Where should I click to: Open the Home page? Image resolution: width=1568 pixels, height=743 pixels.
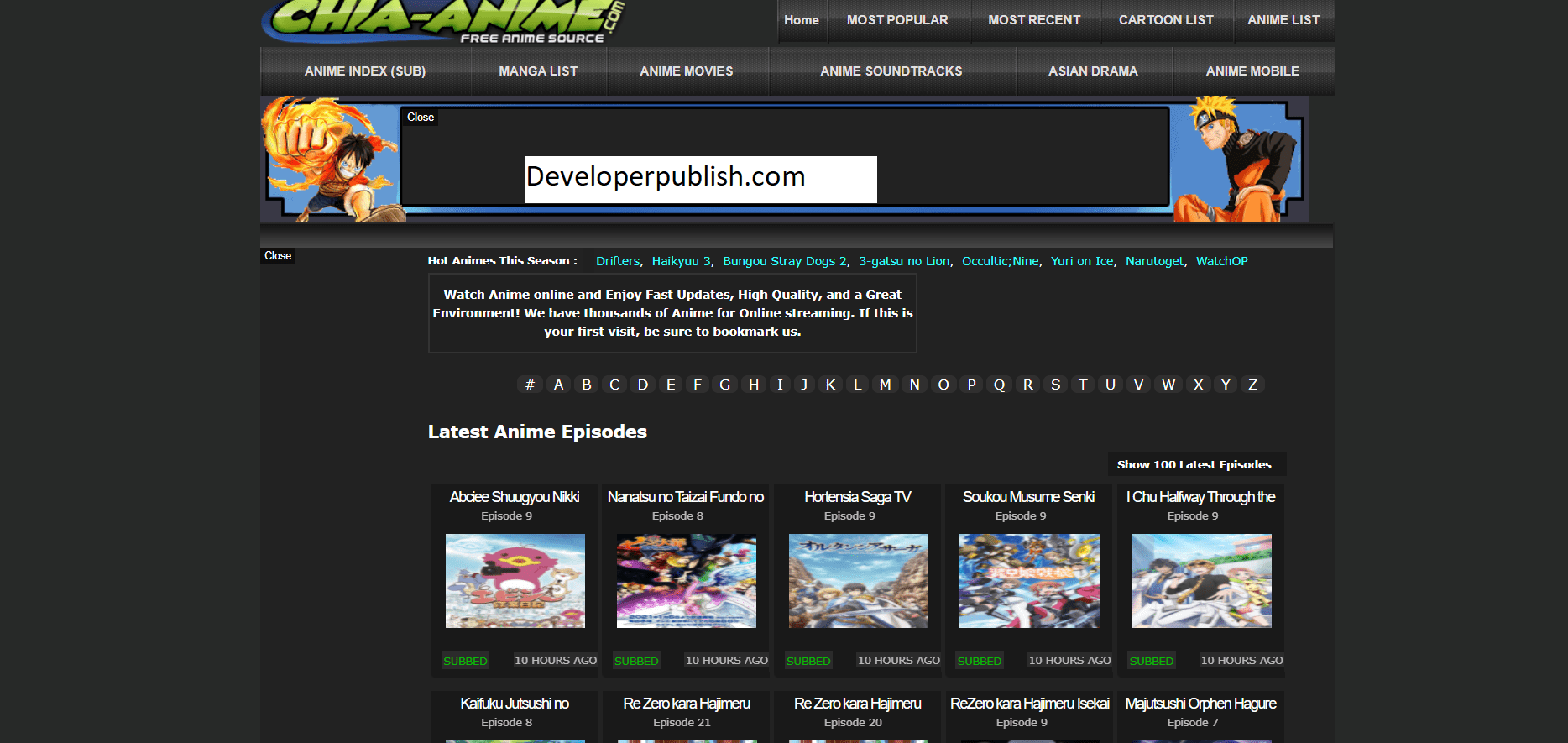802,20
